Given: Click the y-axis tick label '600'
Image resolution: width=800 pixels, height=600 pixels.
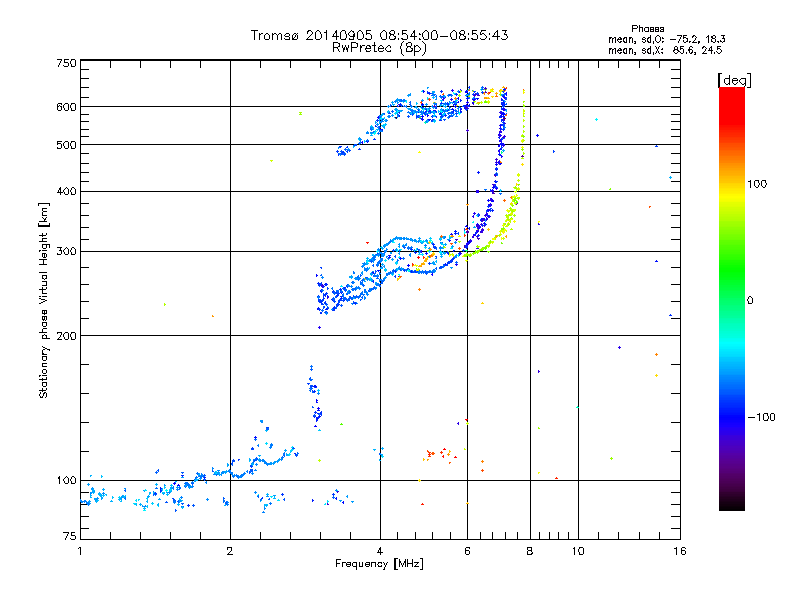Looking at the screenshot, I should click(x=66, y=107).
